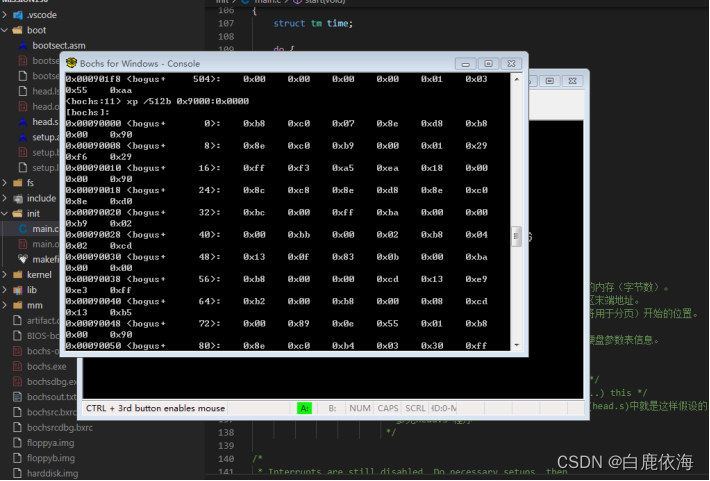Screen dimensions: 710x481
Task: Collapse the init folder chevron
Action: pos(5,214)
